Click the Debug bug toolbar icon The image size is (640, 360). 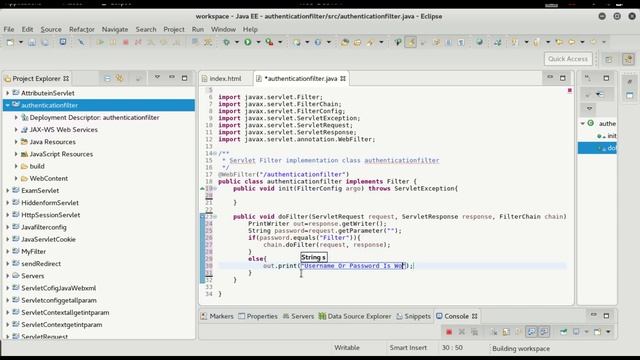(227, 42)
